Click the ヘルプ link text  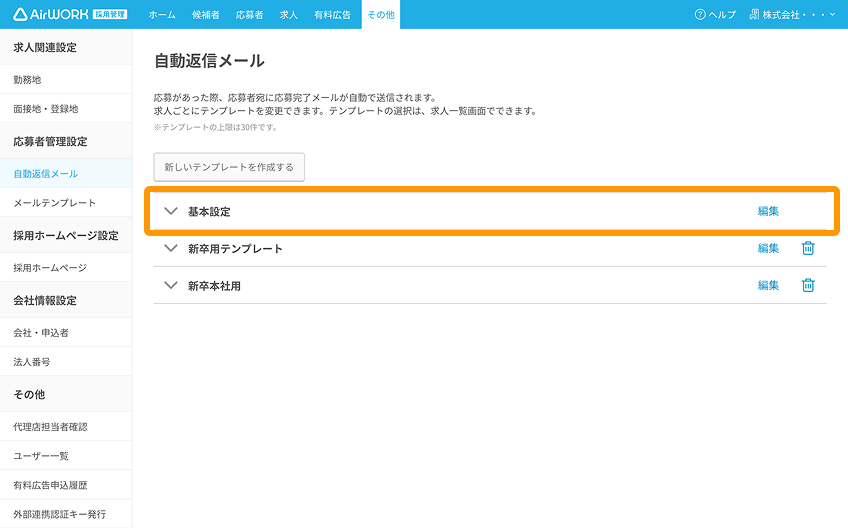[722, 15]
